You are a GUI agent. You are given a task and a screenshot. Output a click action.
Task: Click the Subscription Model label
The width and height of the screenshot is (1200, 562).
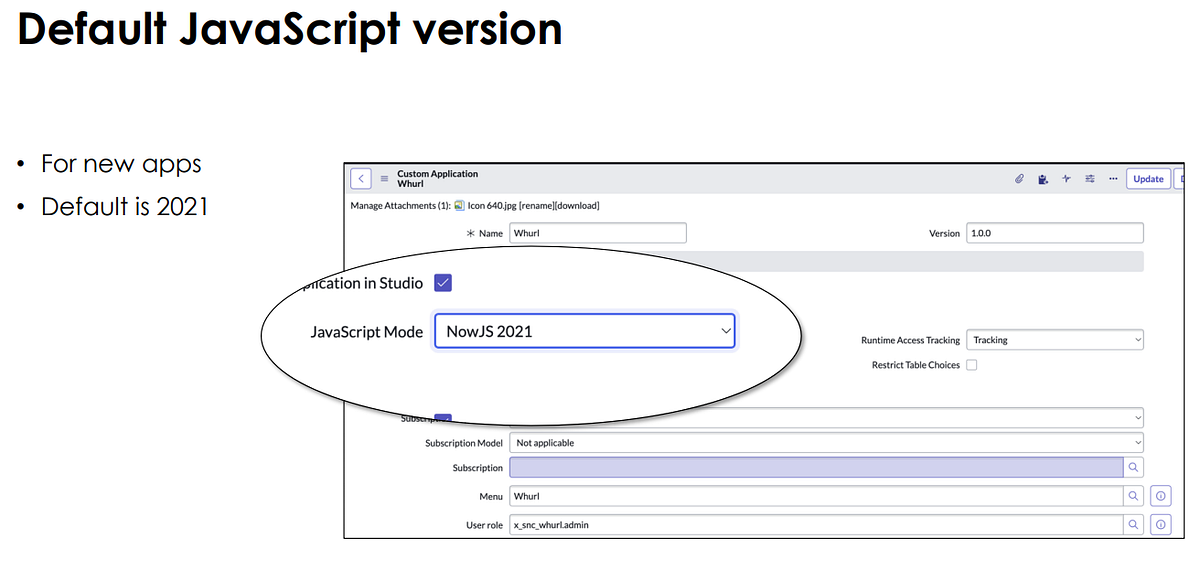(464, 443)
